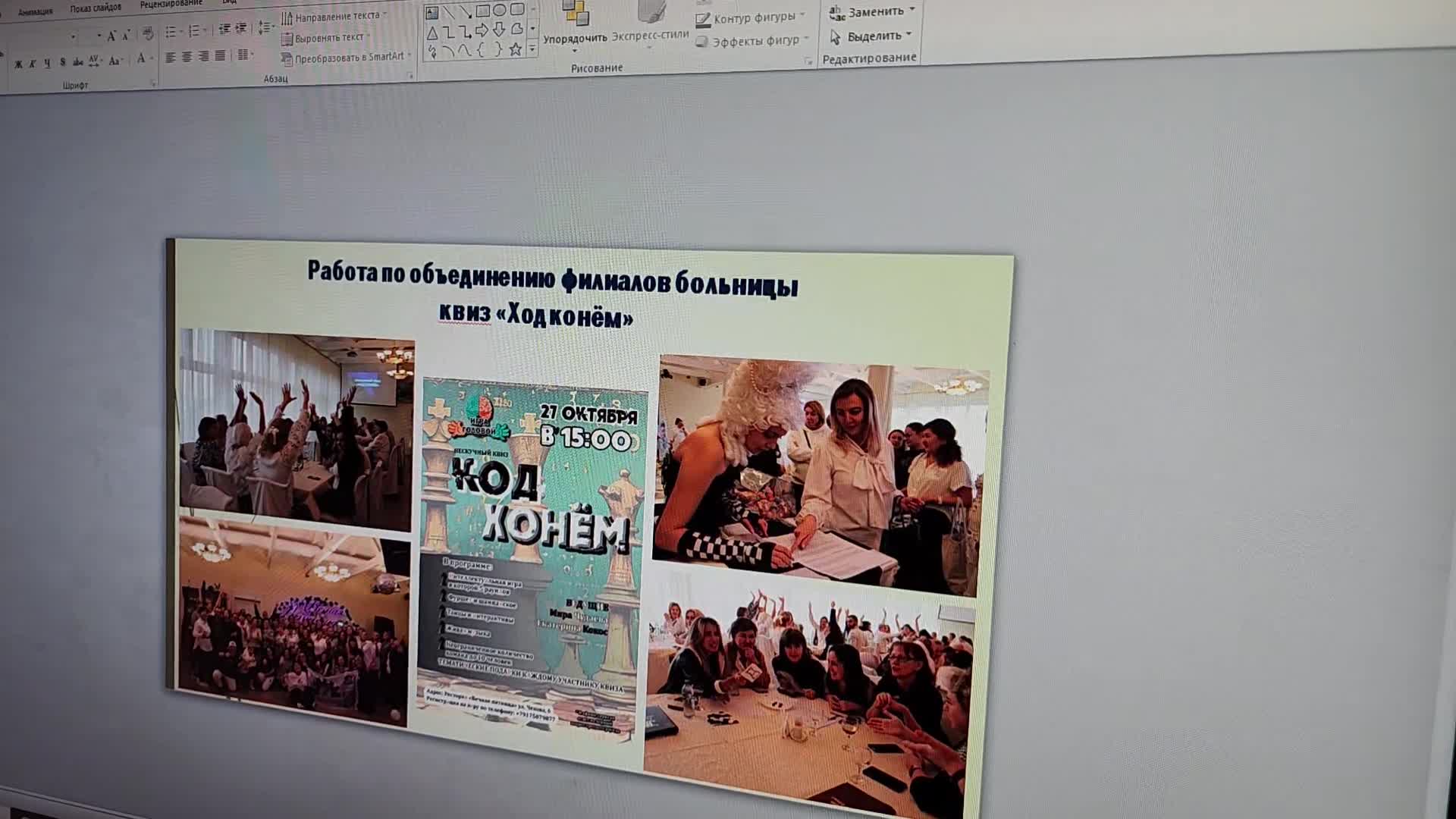1456x819 pixels.
Task: Open the Показ слайдов tab
Action: [96, 8]
